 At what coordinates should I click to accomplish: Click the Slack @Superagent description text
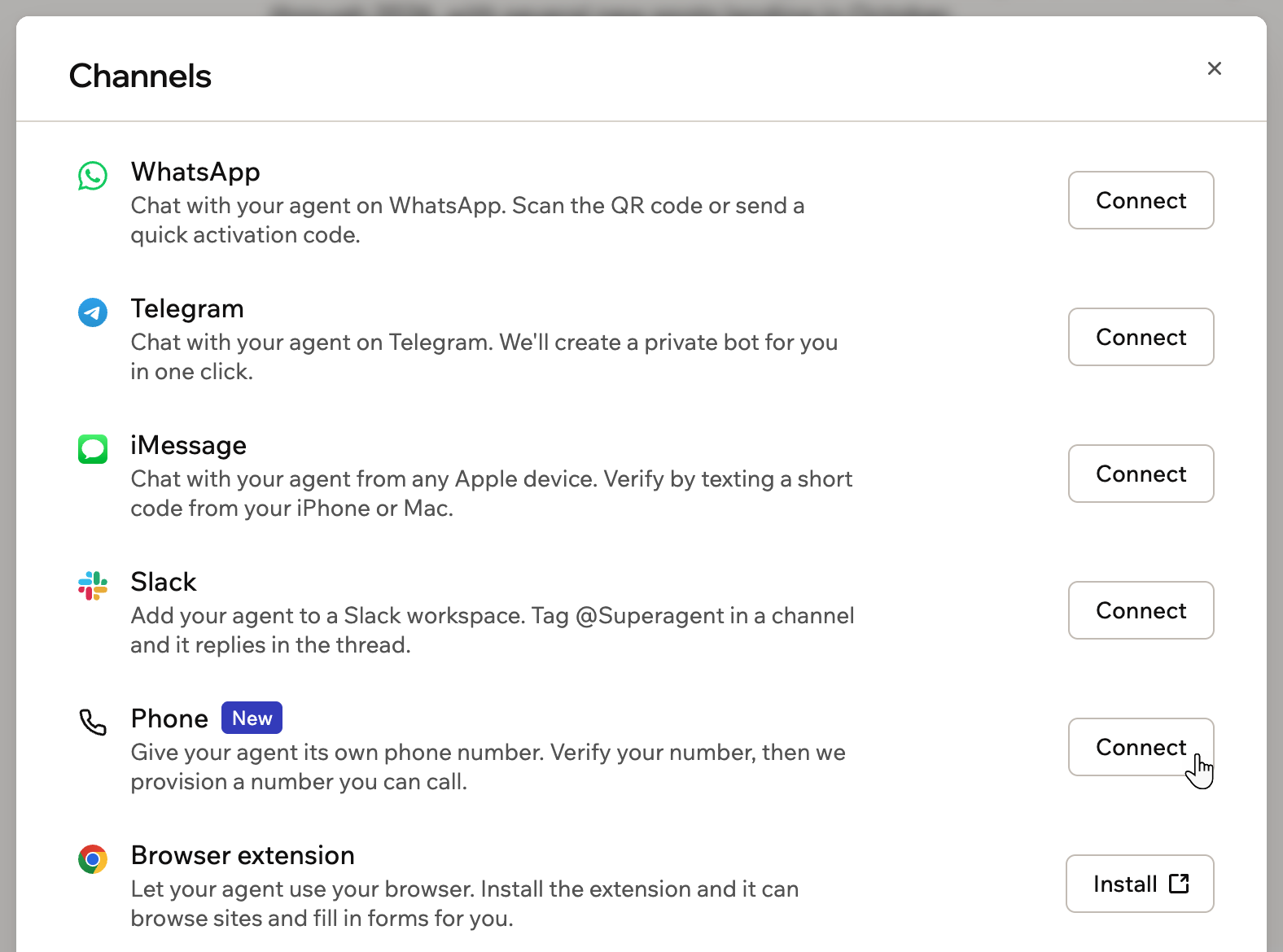click(493, 630)
